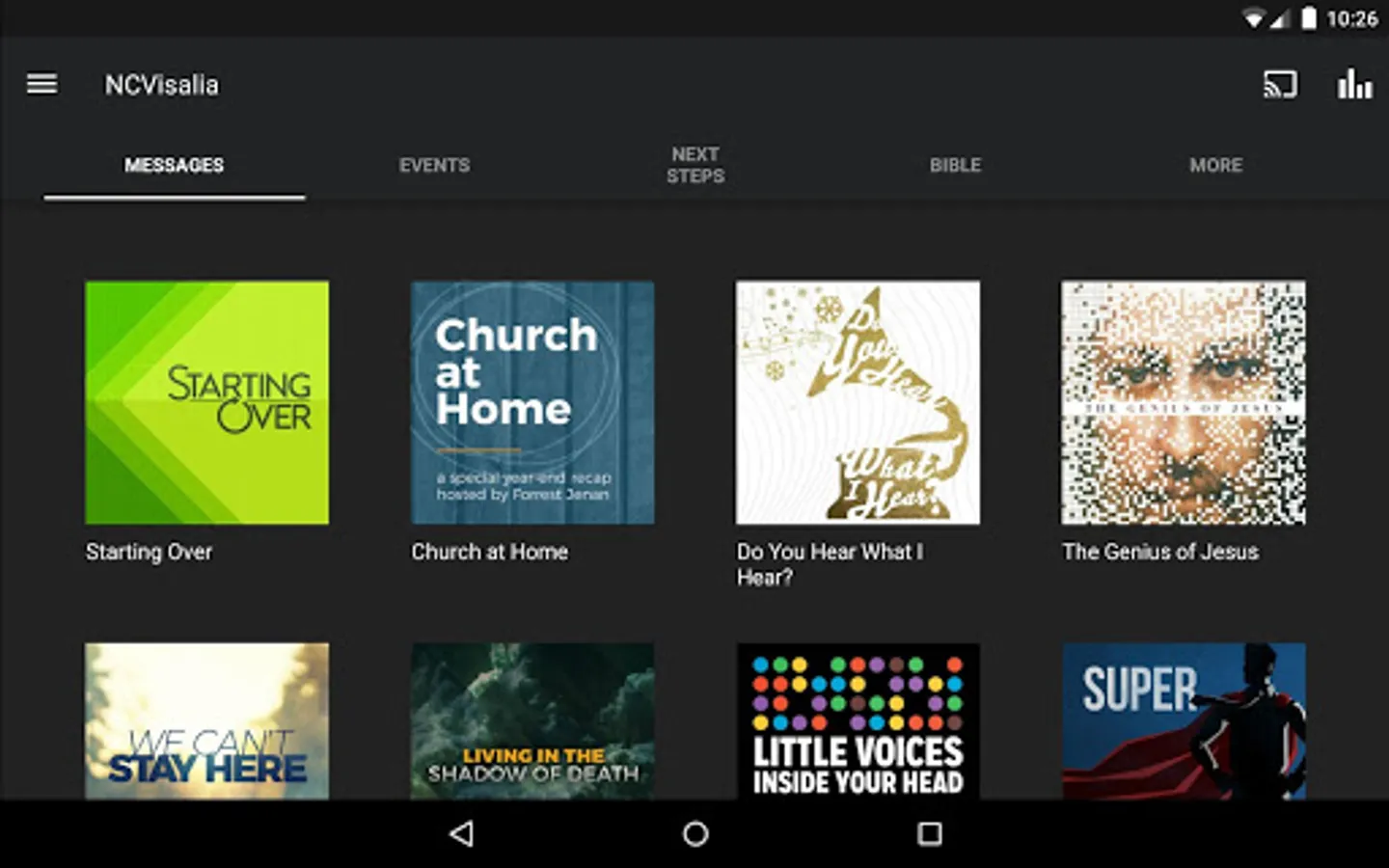Viewport: 1389px width, 868px height.
Task: Open Little Voices Inside Your Head series
Action: point(858,721)
